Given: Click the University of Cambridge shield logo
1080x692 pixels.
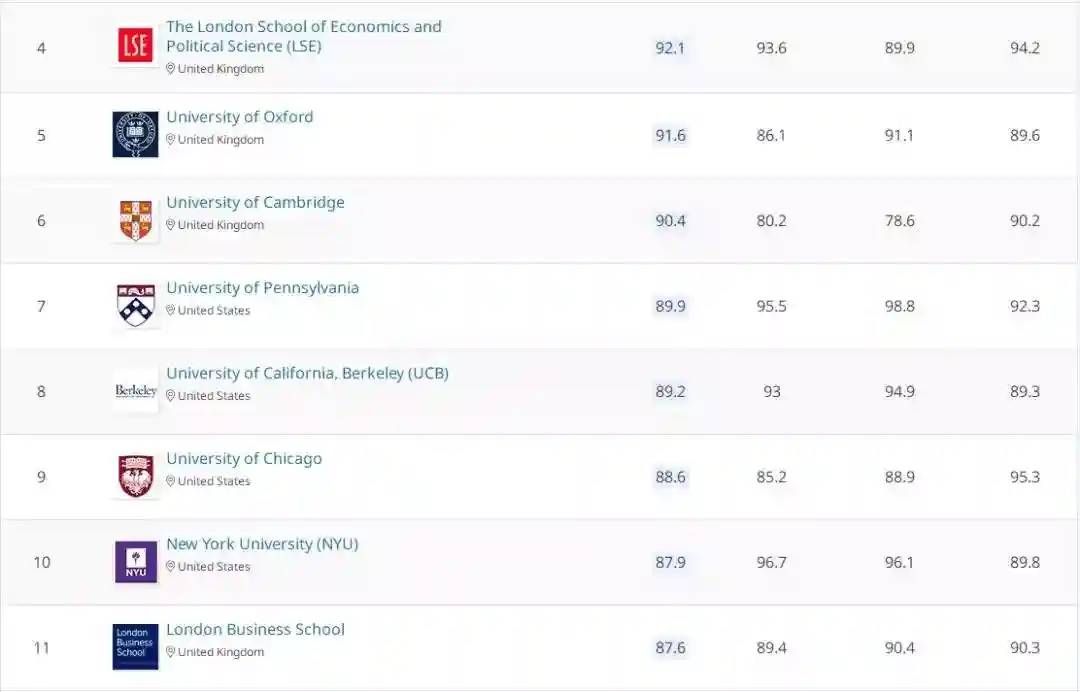Looking at the screenshot, I should [x=135, y=220].
